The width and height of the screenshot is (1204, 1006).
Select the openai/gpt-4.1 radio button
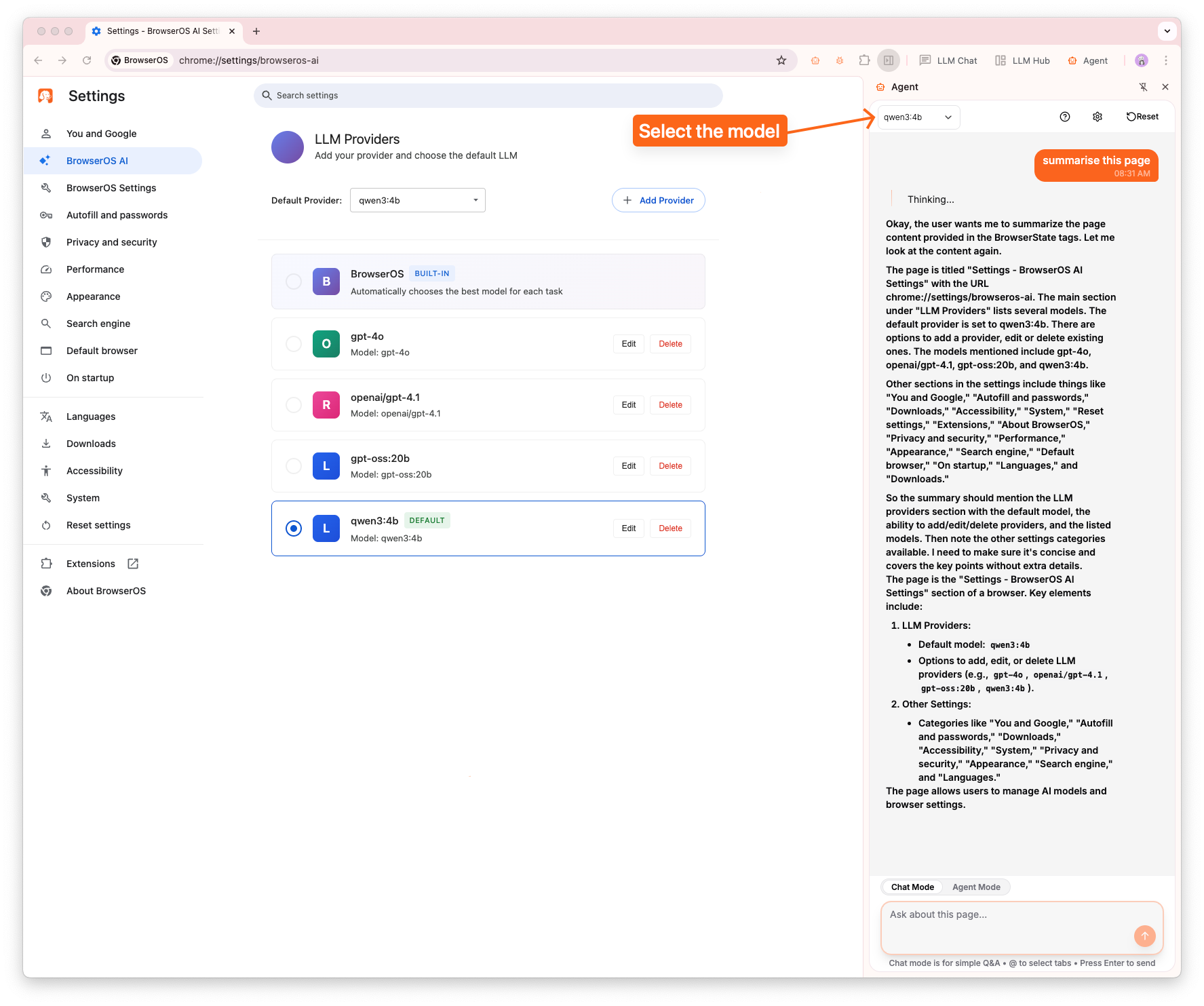(x=294, y=405)
